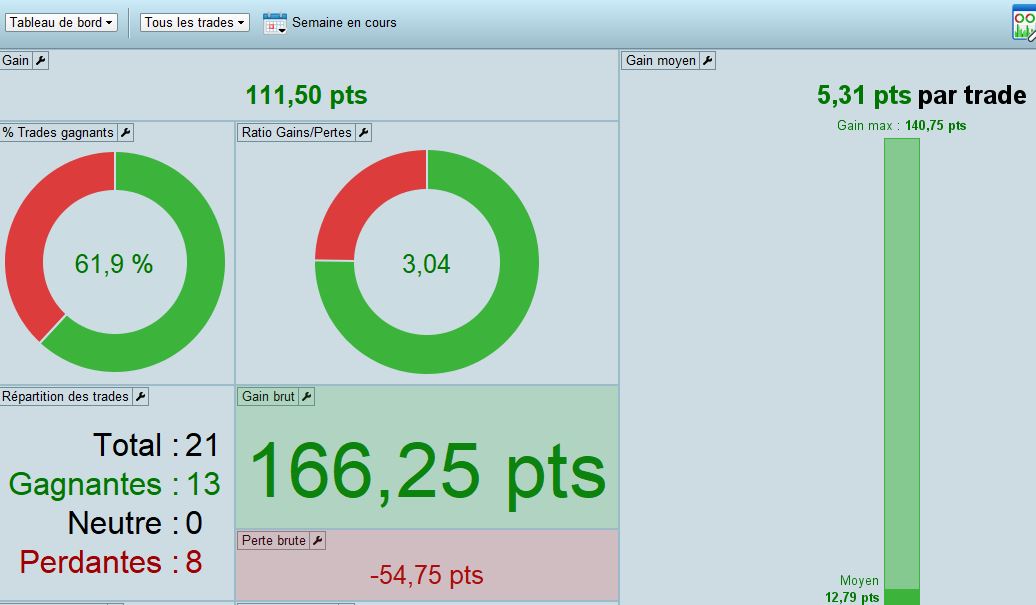
Task: Click the Semaine en cours label
Action: pyautogui.click(x=344, y=22)
